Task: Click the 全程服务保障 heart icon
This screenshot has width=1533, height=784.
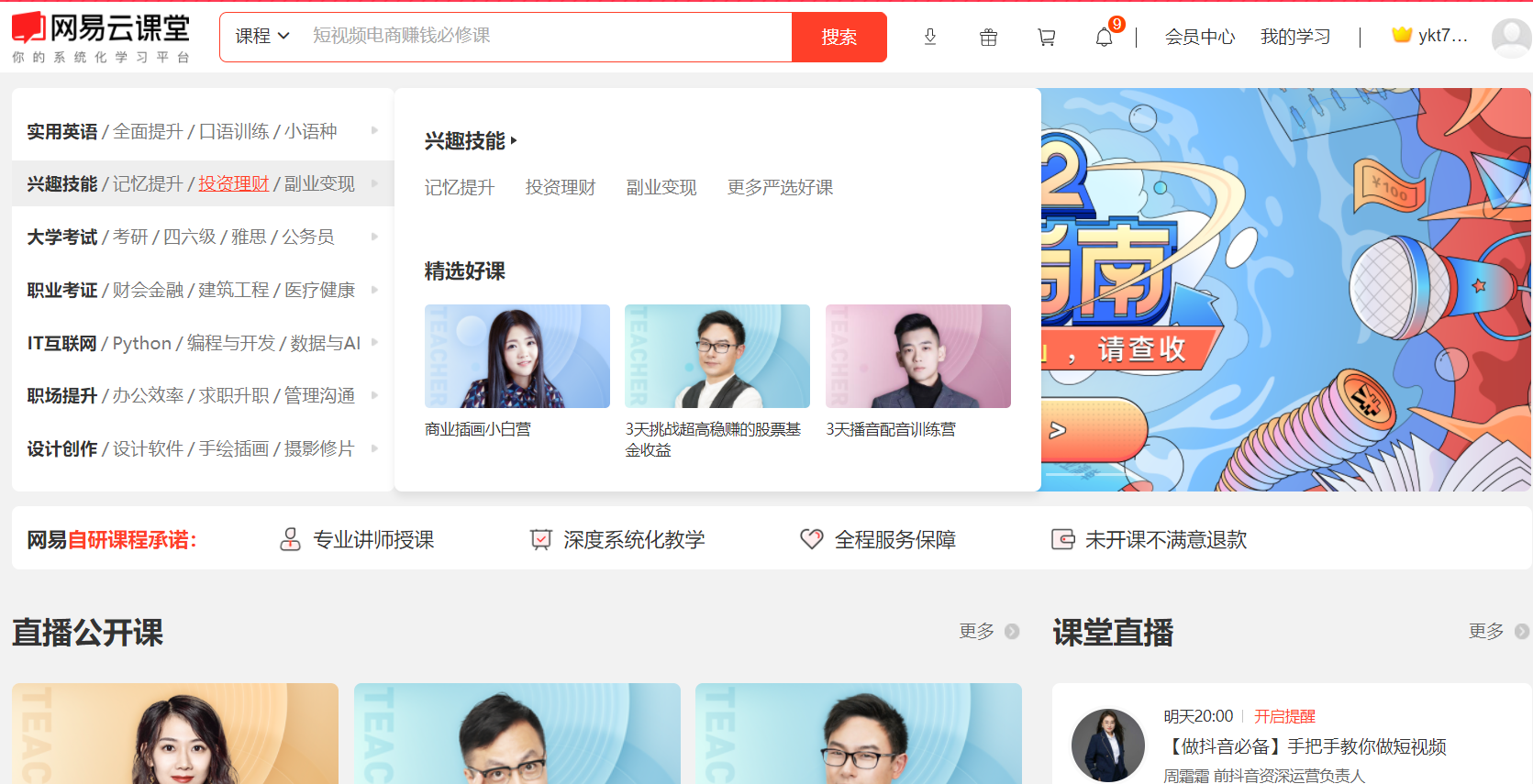Action: click(811, 539)
